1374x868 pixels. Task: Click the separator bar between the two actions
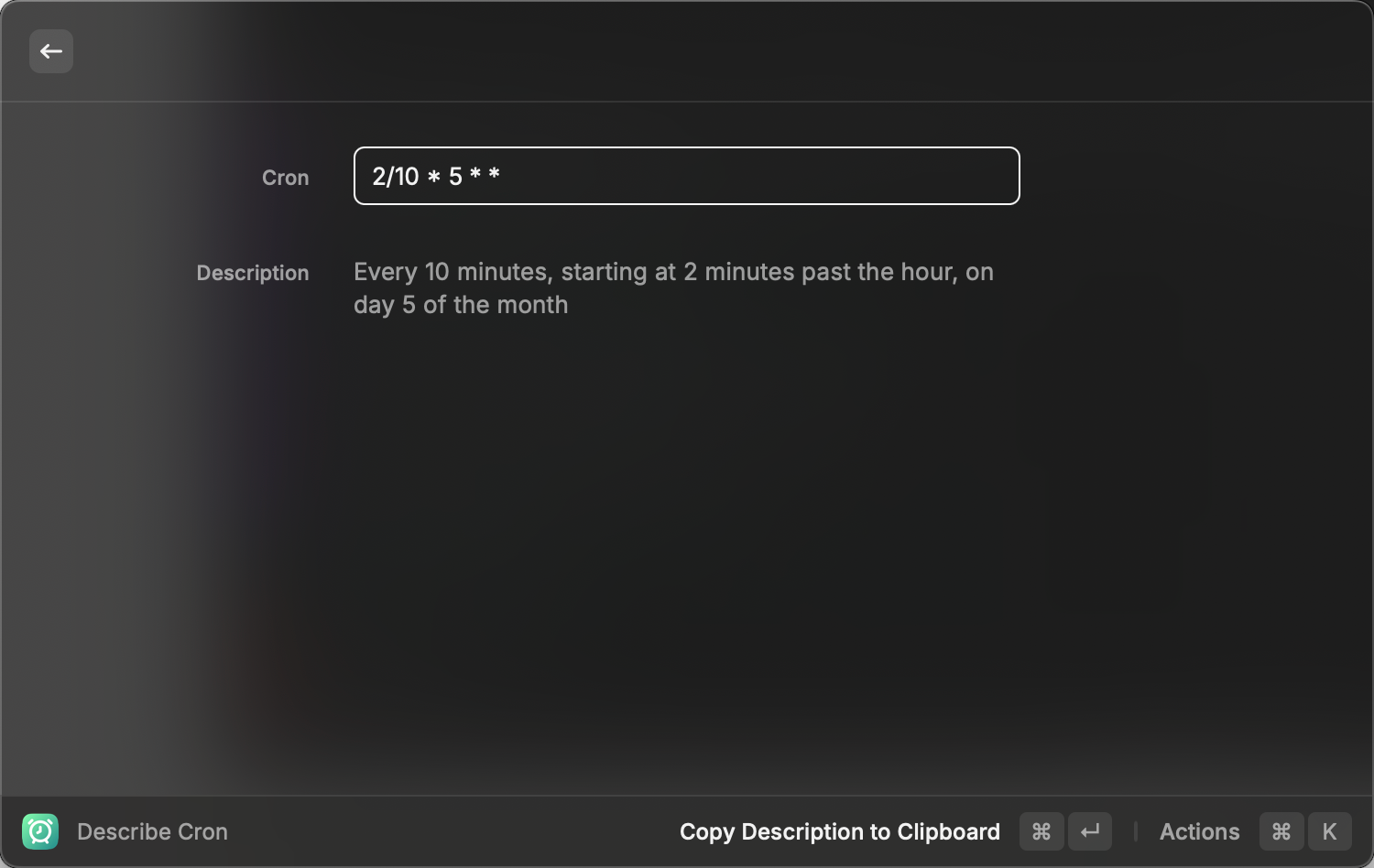[x=1135, y=831]
